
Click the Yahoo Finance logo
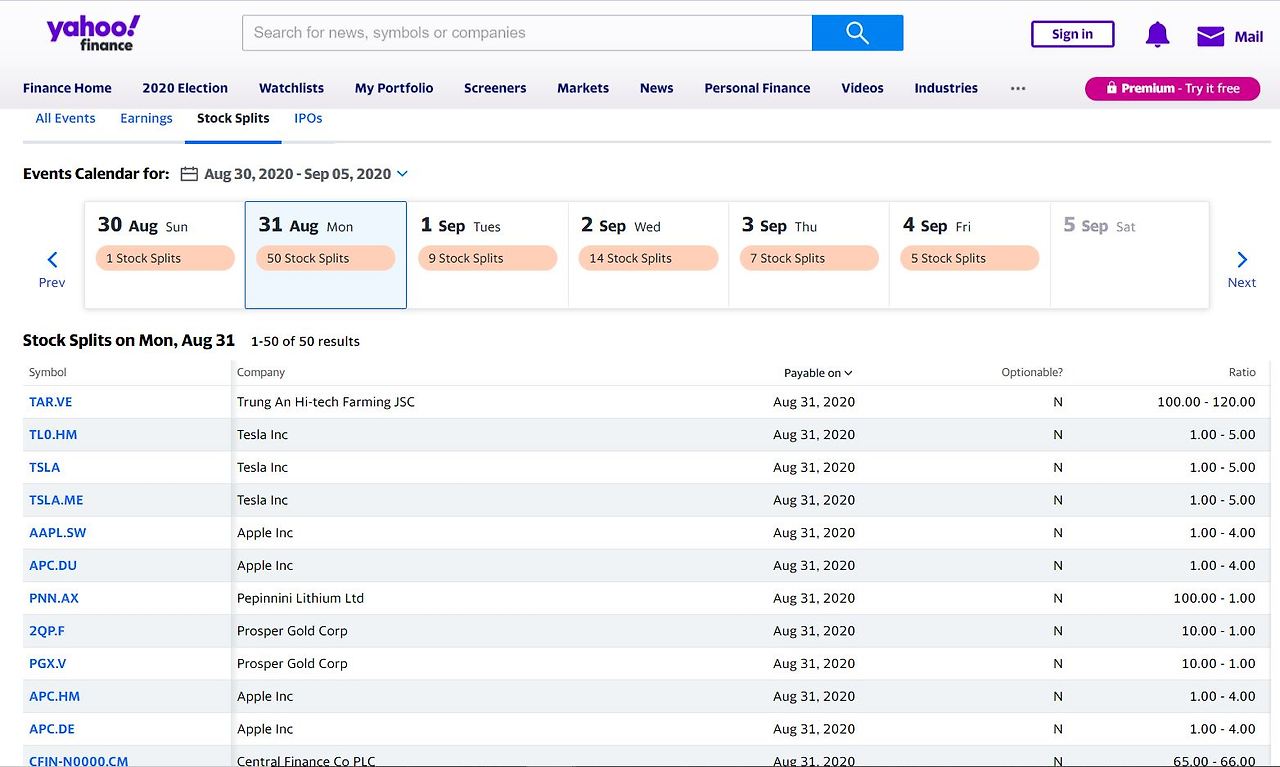click(93, 33)
